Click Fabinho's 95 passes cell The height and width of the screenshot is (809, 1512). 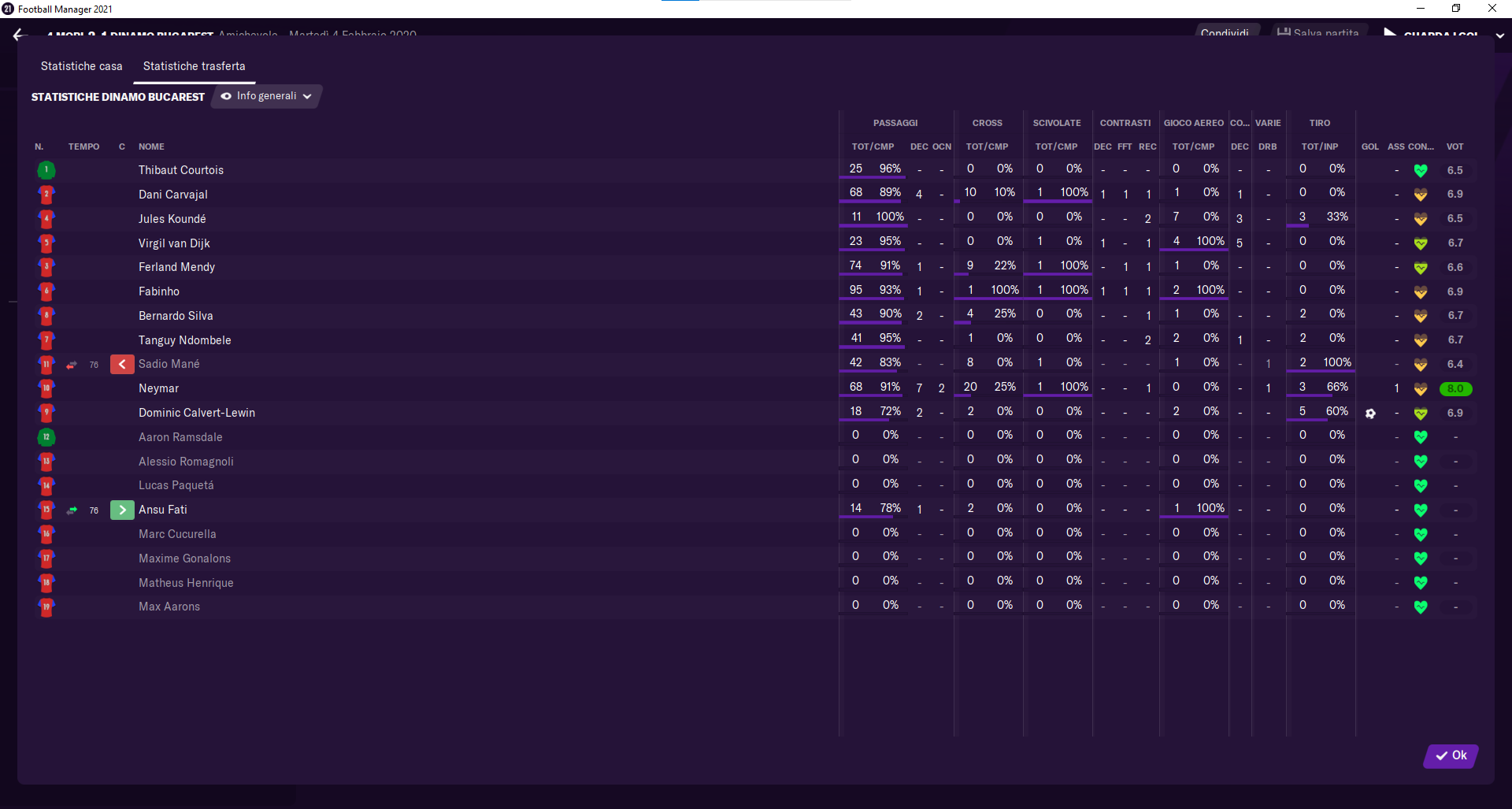[856, 290]
